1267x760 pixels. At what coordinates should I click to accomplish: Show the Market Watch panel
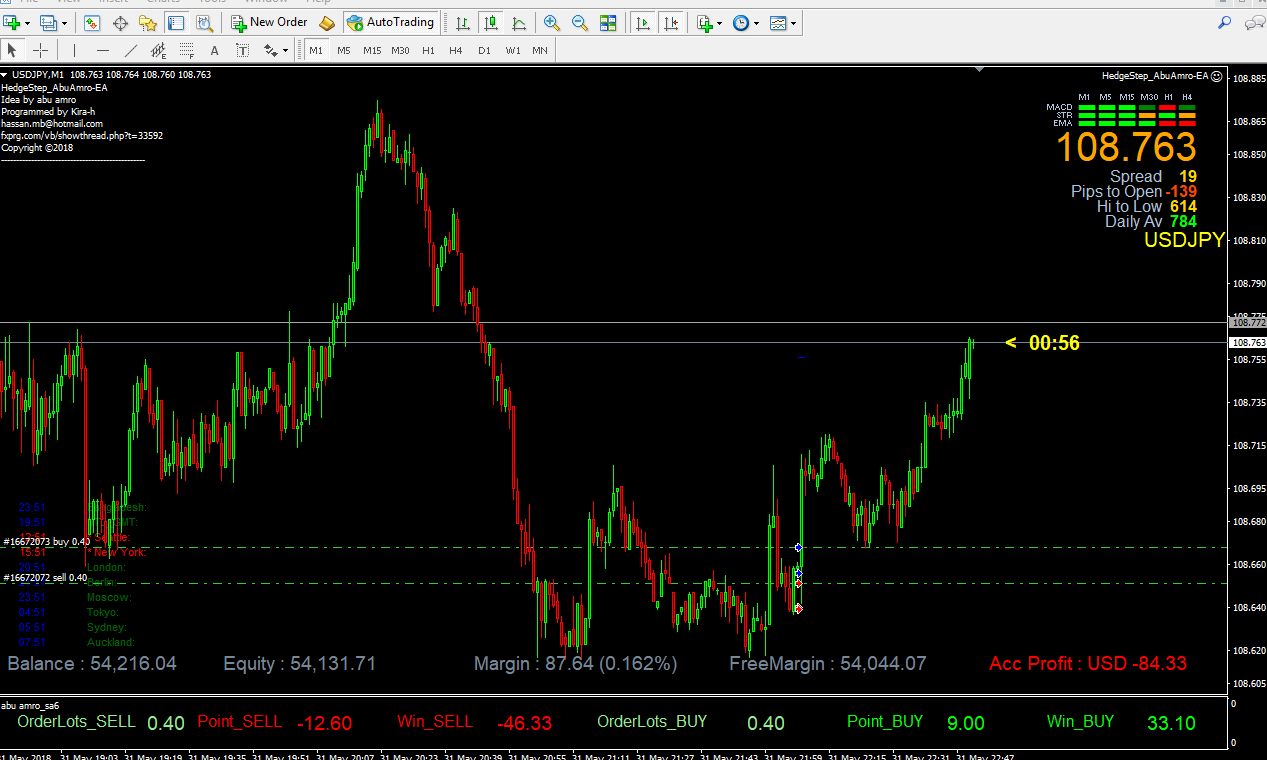91,22
